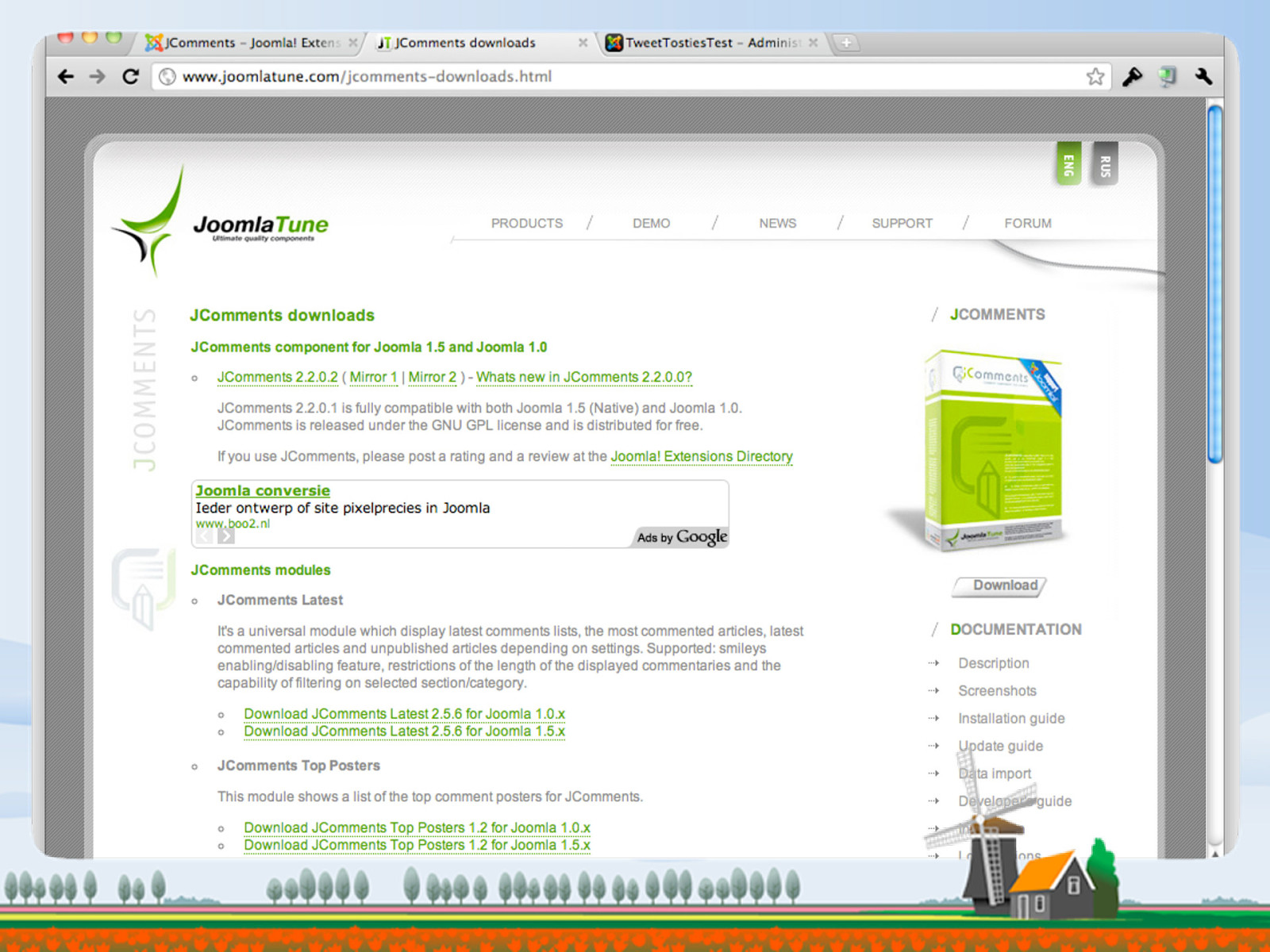Click the green pages extension icon
Viewport: 1270px width, 952px height.
pyautogui.click(x=1168, y=76)
